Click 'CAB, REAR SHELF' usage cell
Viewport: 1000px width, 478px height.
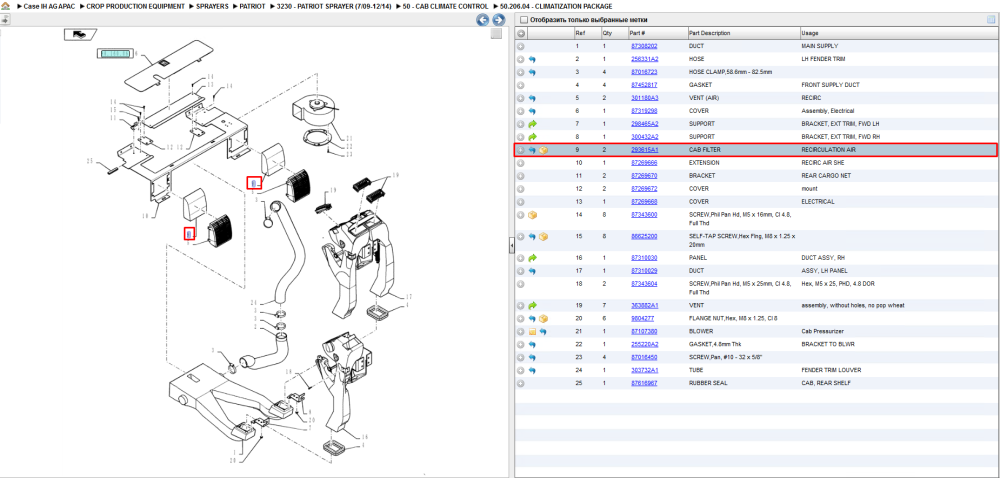(826, 383)
